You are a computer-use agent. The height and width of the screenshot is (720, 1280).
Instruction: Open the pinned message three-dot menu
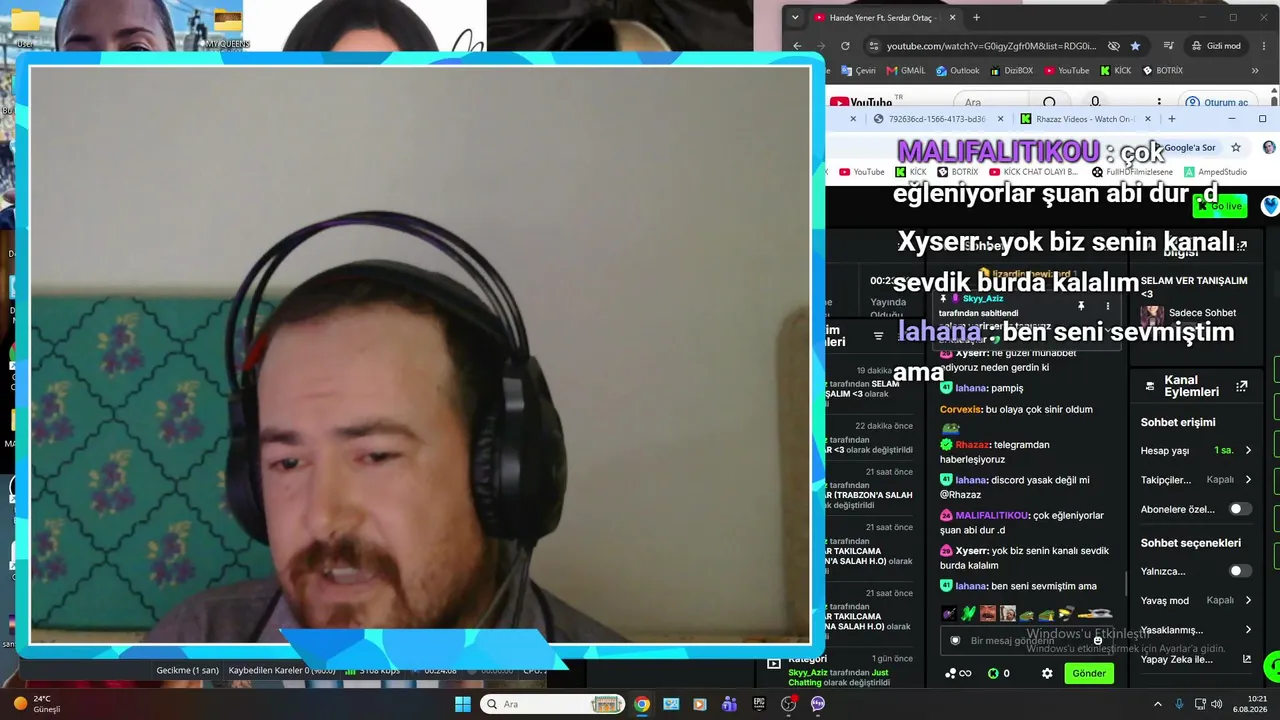[x=1107, y=306]
